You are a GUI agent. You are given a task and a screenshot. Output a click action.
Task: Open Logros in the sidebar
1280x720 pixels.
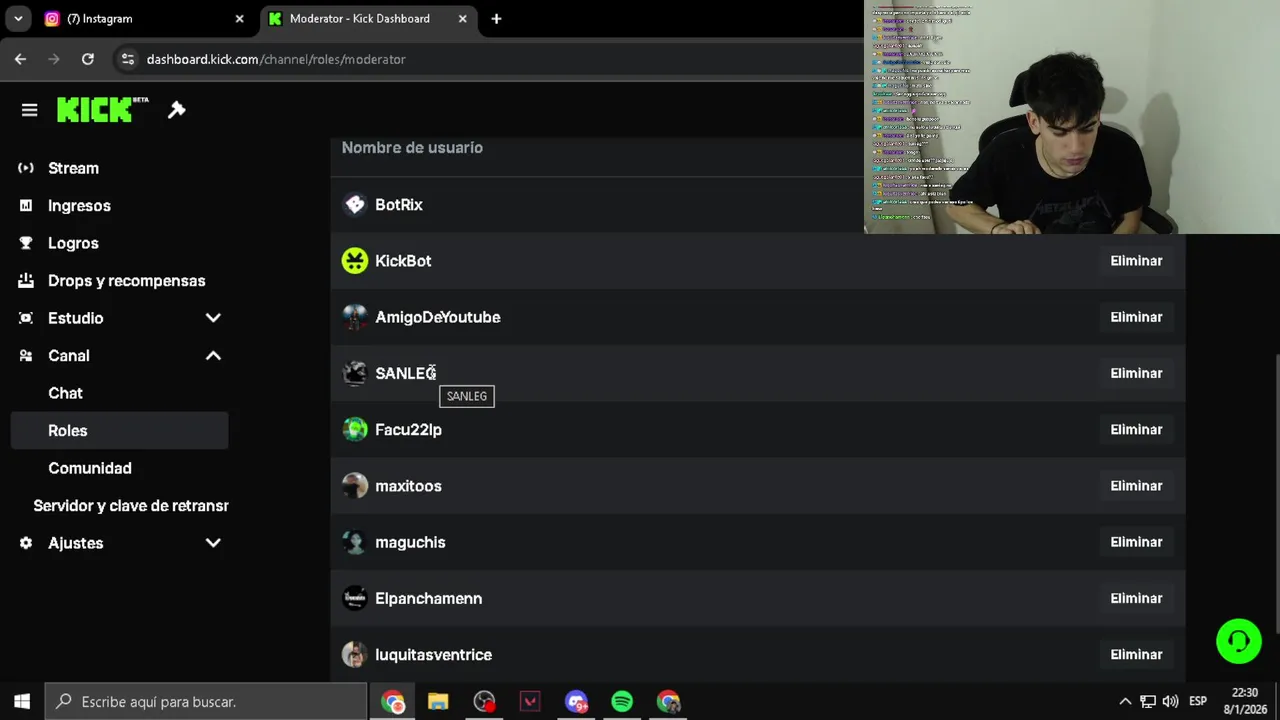[73, 243]
